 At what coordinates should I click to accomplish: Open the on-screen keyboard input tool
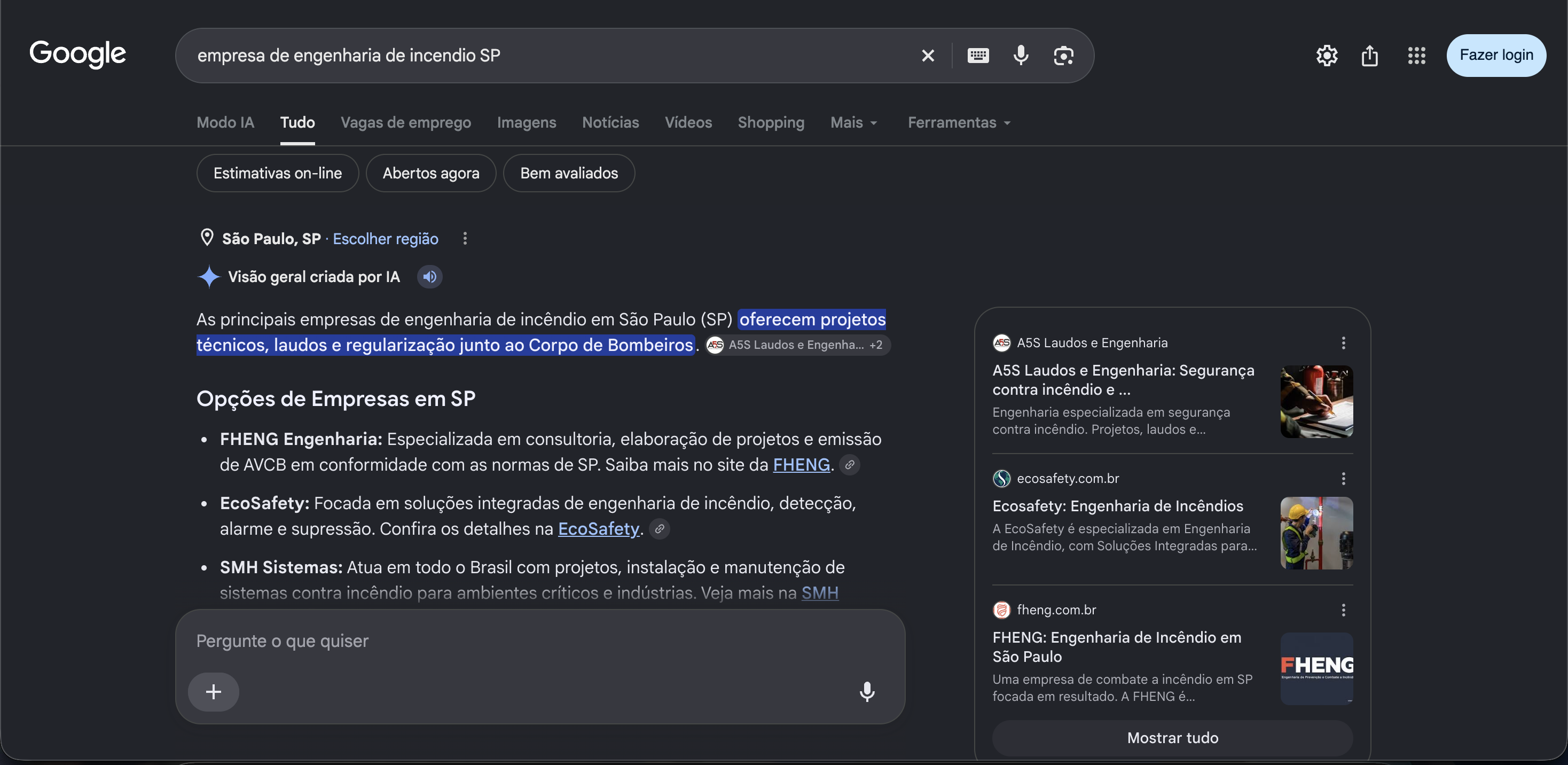tap(977, 56)
